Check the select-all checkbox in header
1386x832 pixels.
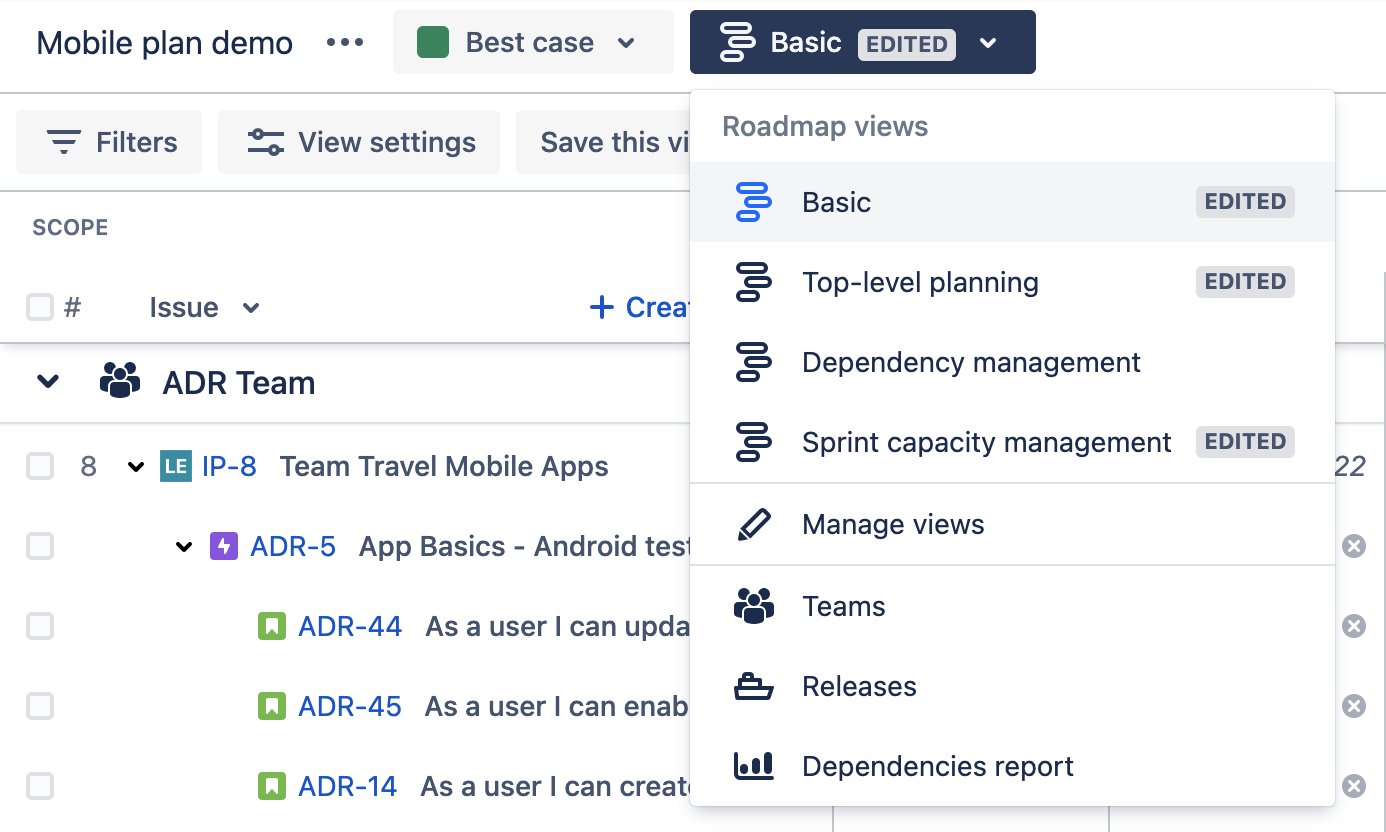click(x=40, y=307)
